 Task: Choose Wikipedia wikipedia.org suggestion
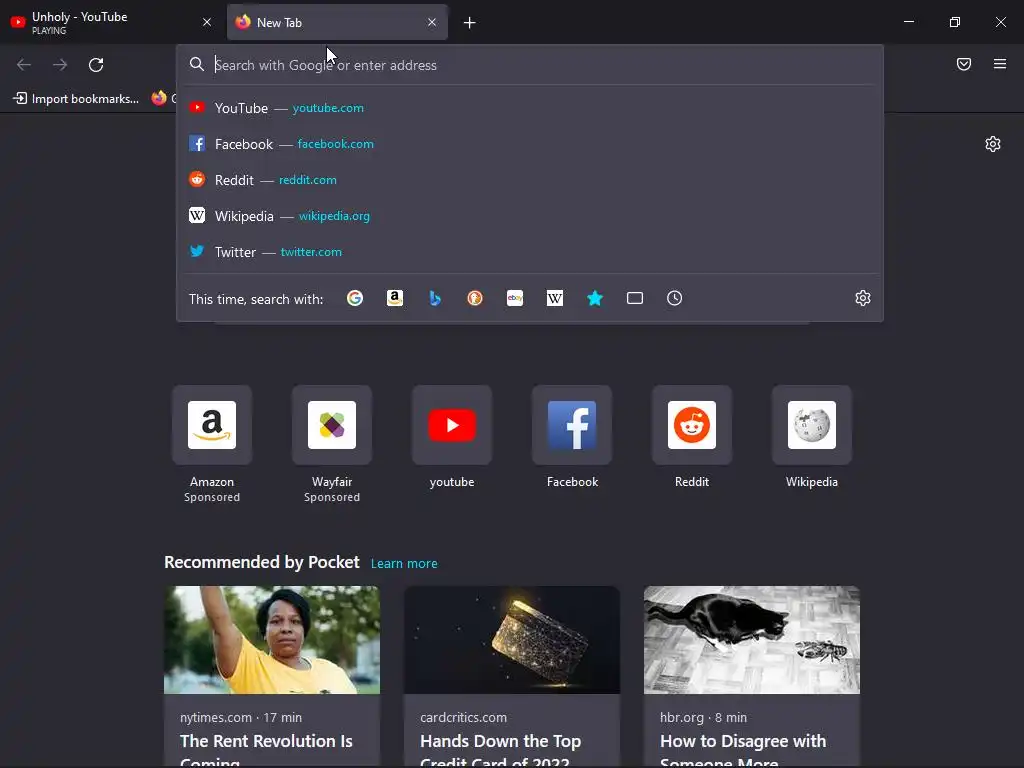click(530, 216)
